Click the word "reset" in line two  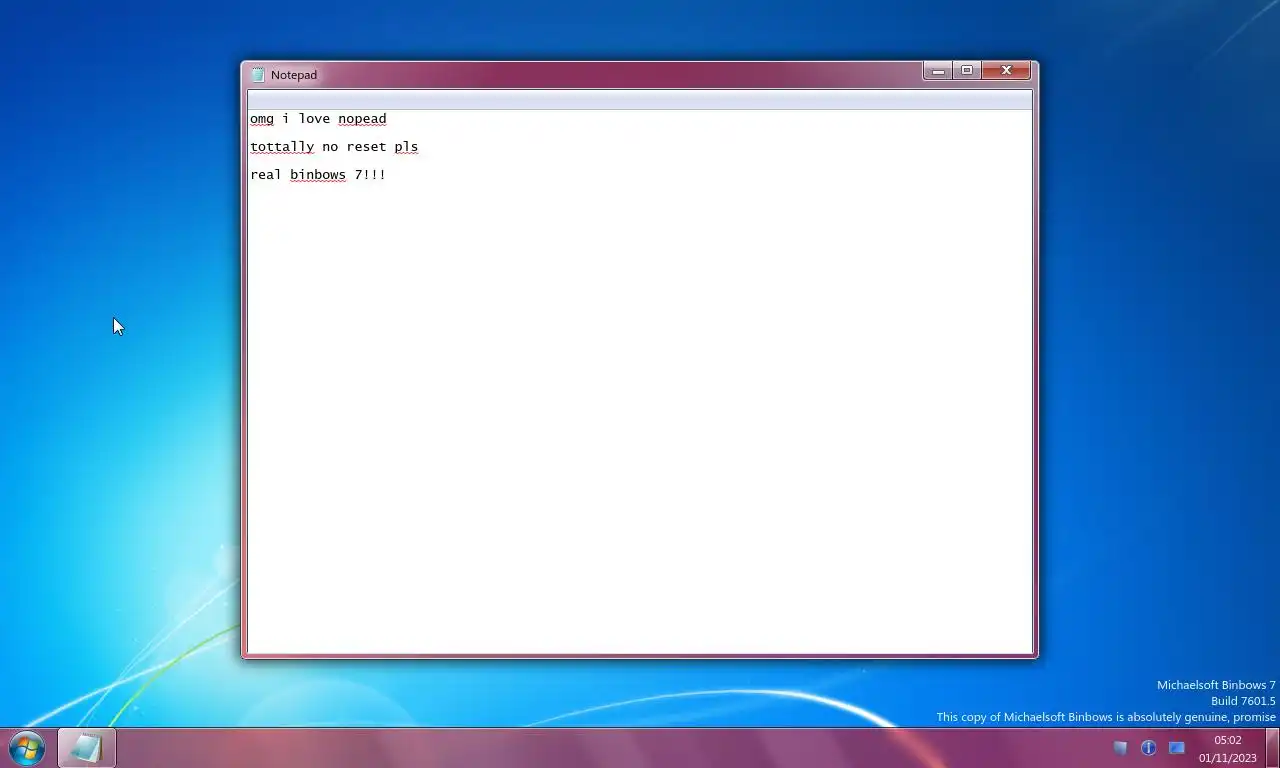(x=366, y=147)
